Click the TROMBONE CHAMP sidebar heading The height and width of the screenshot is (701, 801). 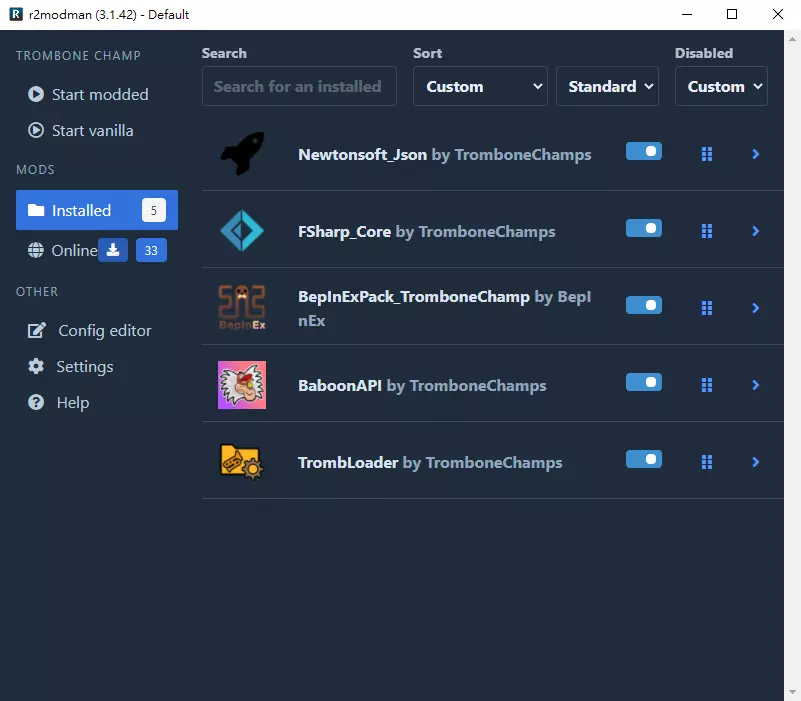78,55
